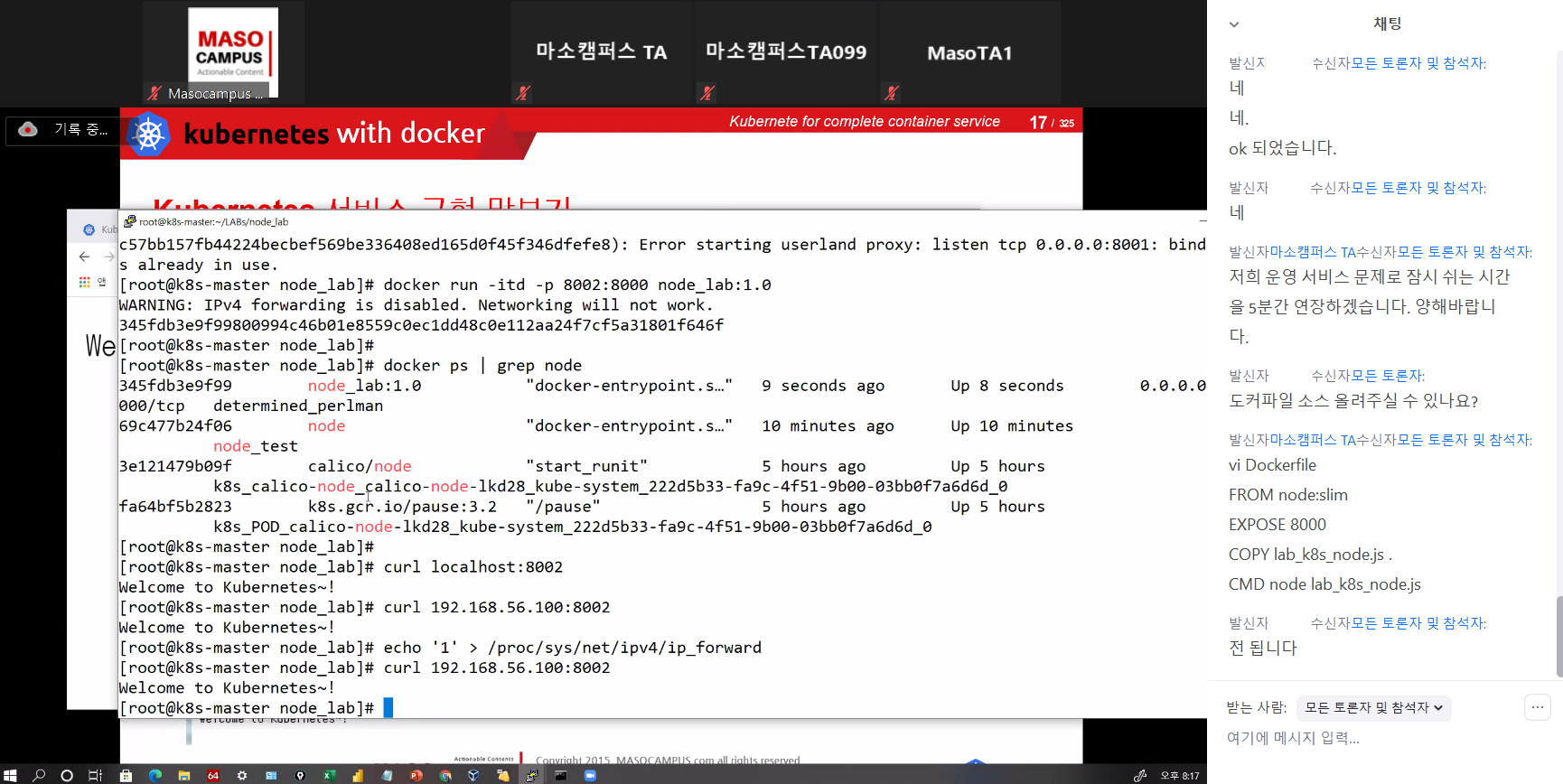Screen dimensions: 1563x784
Task: Open Excel from the taskbar
Action: [329, 775]
